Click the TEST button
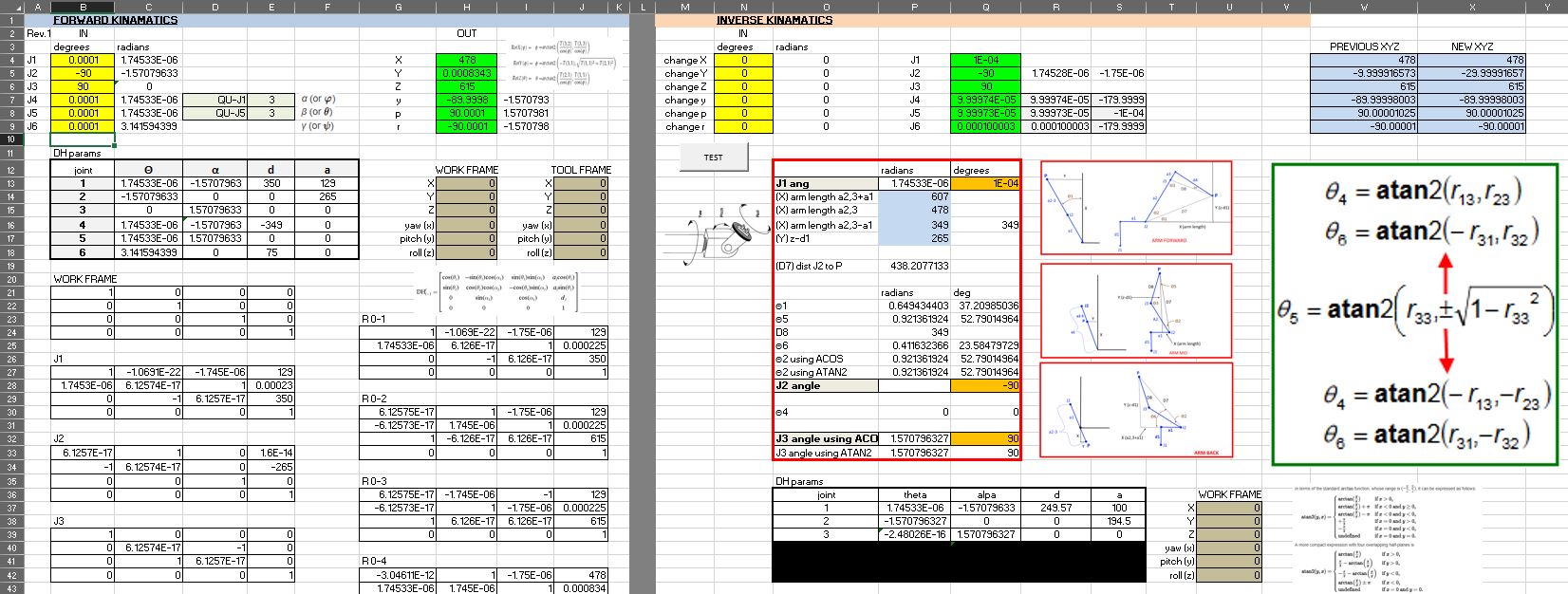Image resolution: width=1568 pixels, height=594 pixels. (x=713, y=158)
